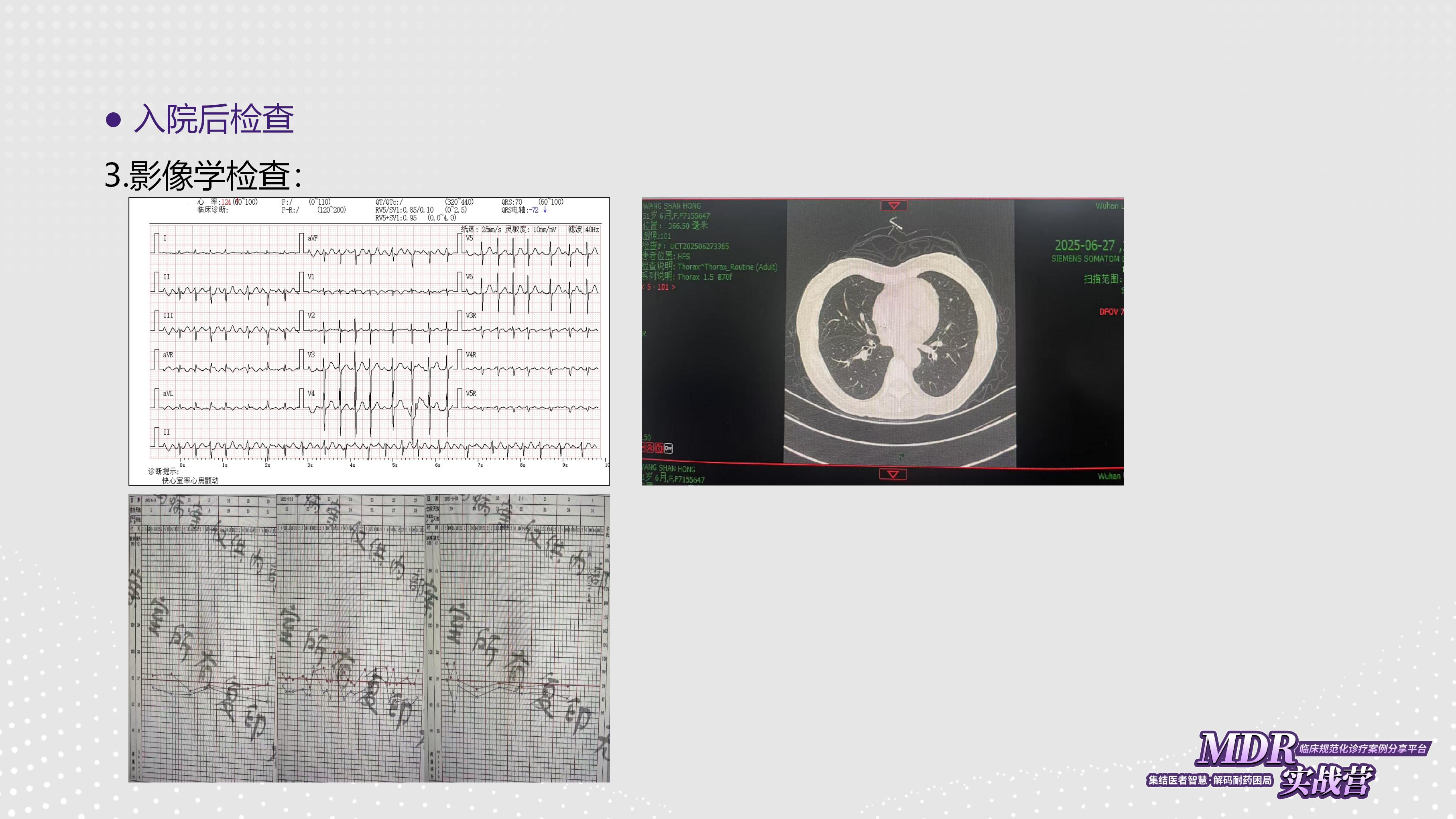The image size is (1456, 819).
Task: Select the temperature chart image
Action: coord(369,638)
